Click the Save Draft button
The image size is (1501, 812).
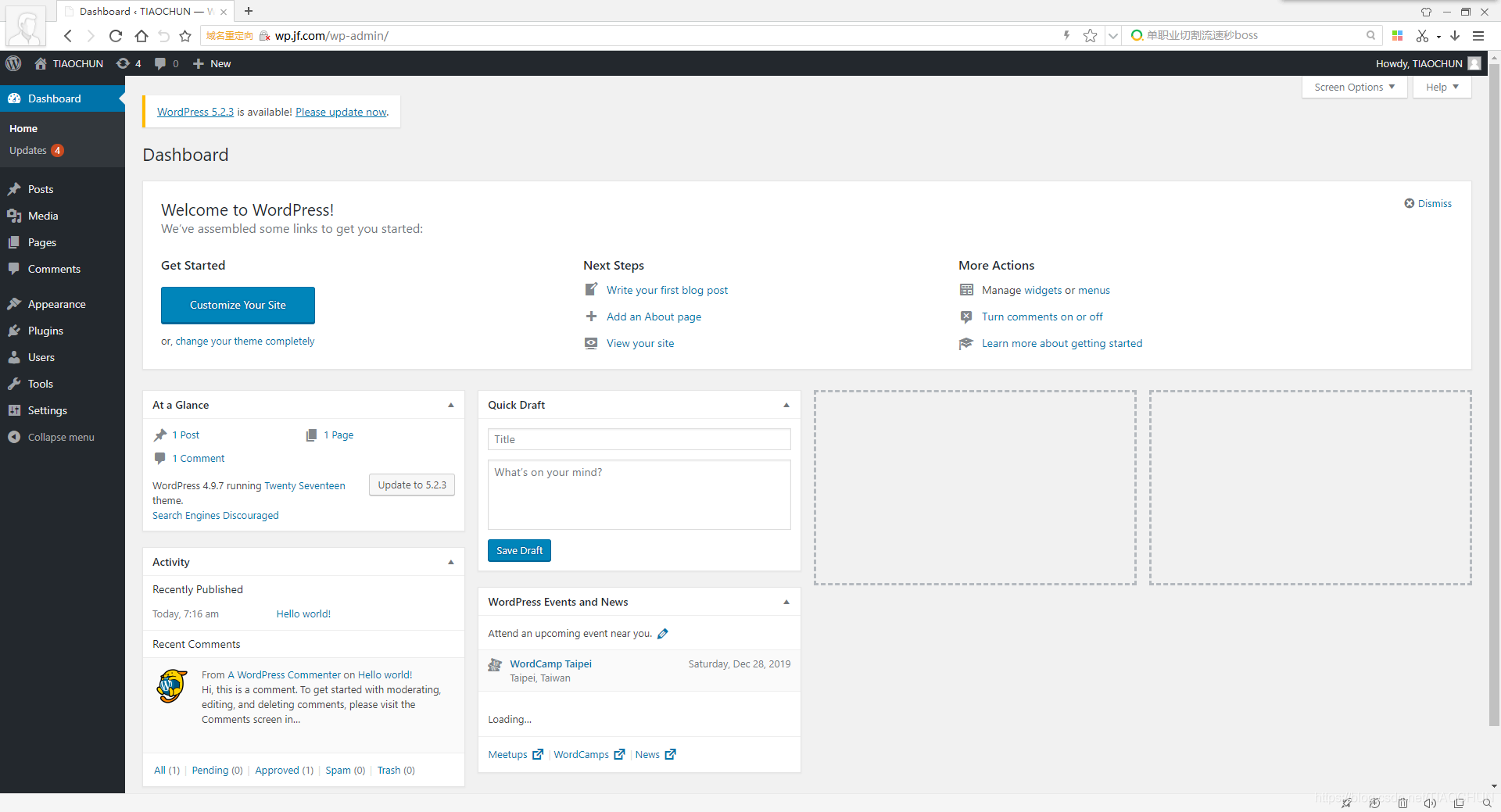[519, 550]
